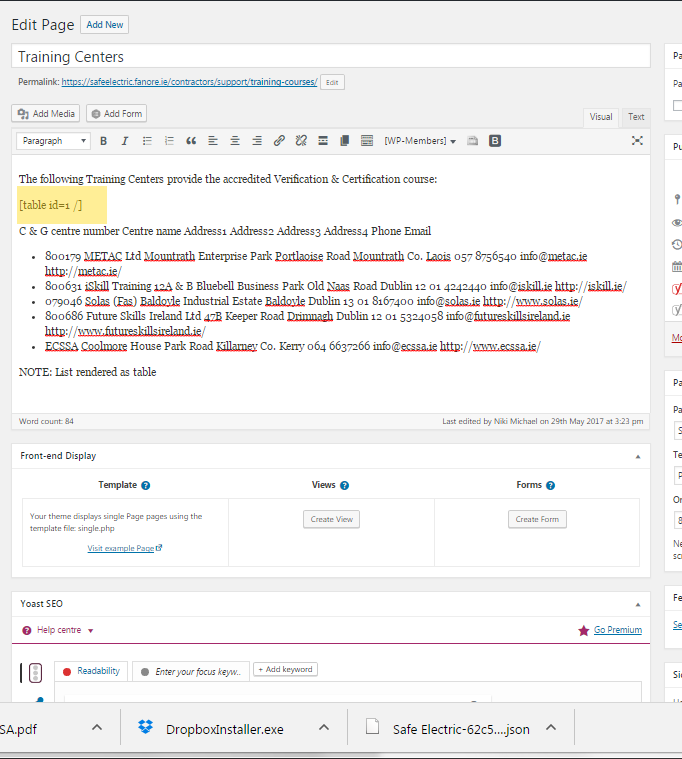This screenshot has width=682, height=759.
Task: Remove link from selected text
Action: coord(301,141)
